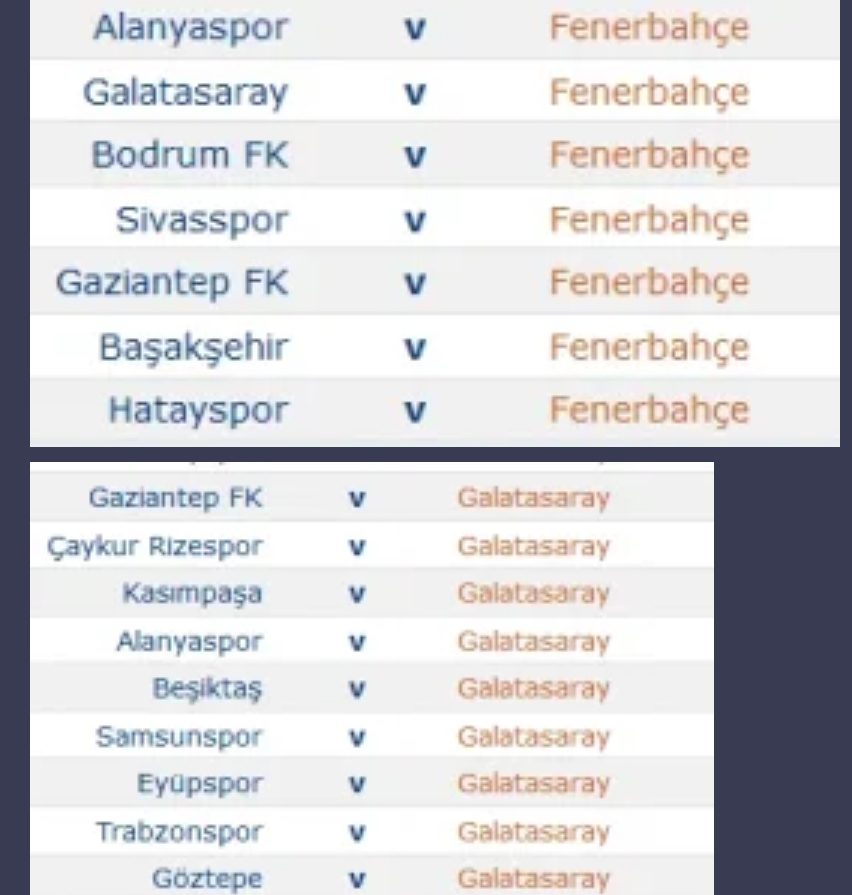Open Trabzonspor team link
The width and height of the screenshot is (852, 895).
pos(179,832)
